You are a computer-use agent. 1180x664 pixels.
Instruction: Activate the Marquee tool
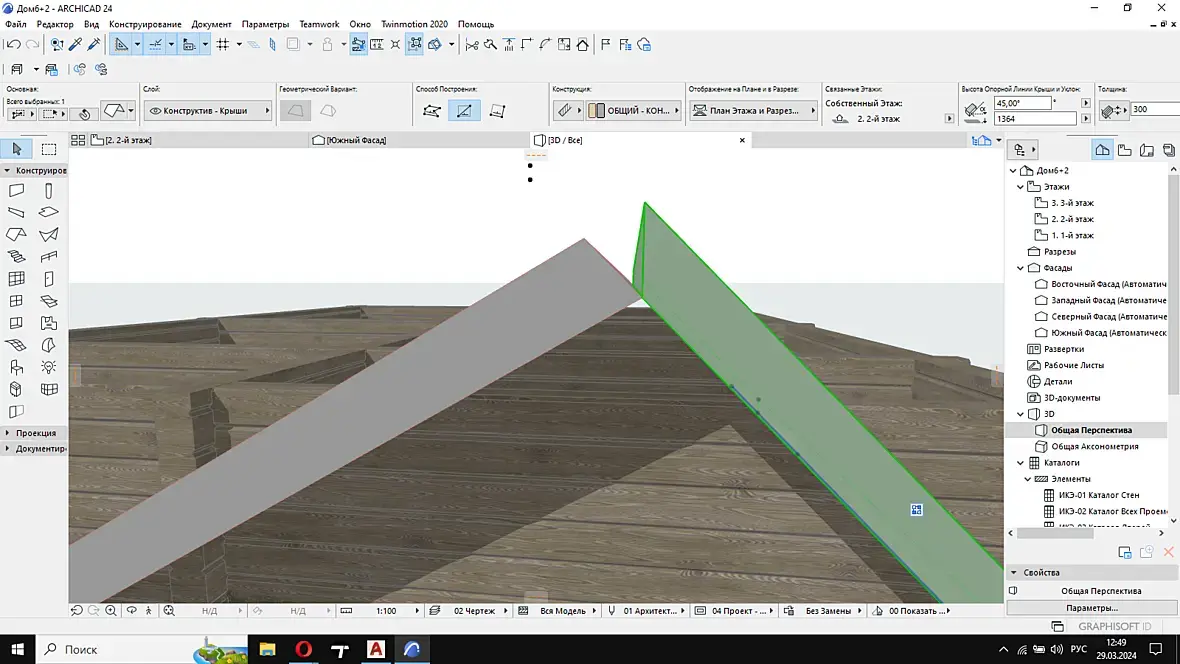coord(48,149)
